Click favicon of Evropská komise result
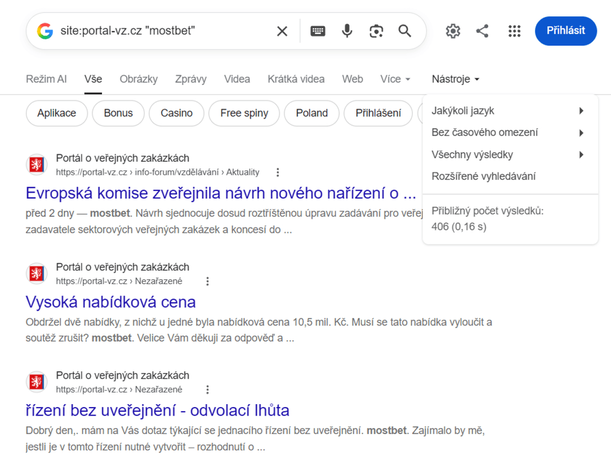 click(37, 164)
